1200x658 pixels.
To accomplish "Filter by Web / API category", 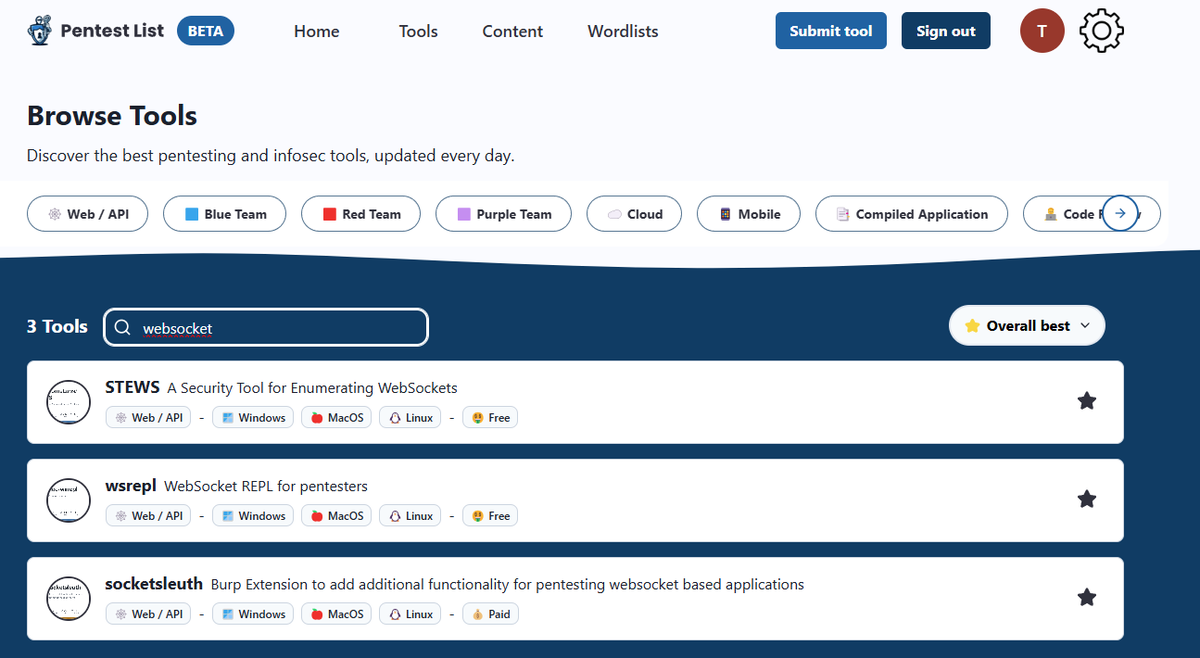I will [x=88, y=214].
